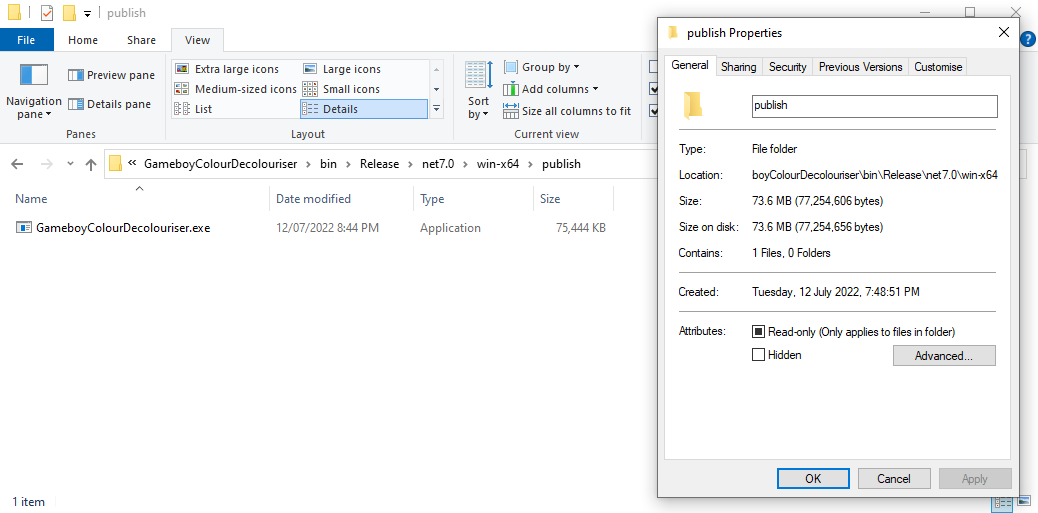Click the file date 12/07/2022 8:44 PM

(x=327, y=228)
